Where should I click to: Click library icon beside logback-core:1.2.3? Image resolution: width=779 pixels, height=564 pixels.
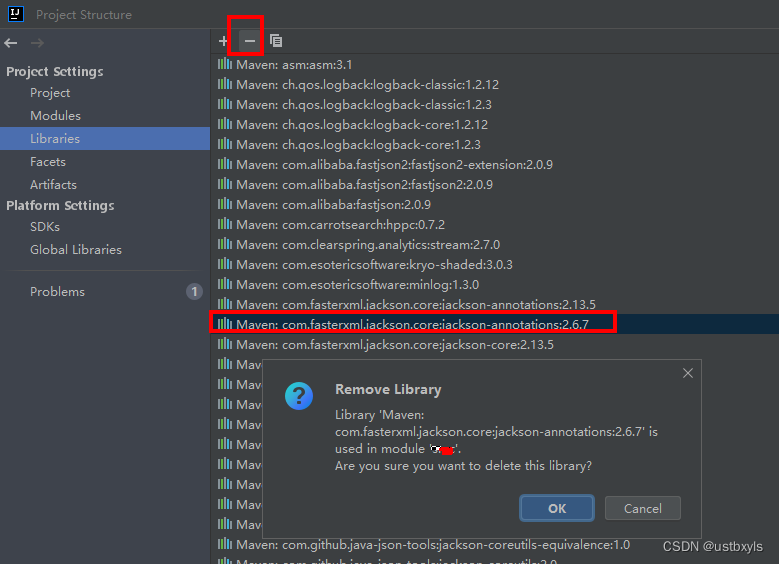pyautogui.click(x=225, y=144)
